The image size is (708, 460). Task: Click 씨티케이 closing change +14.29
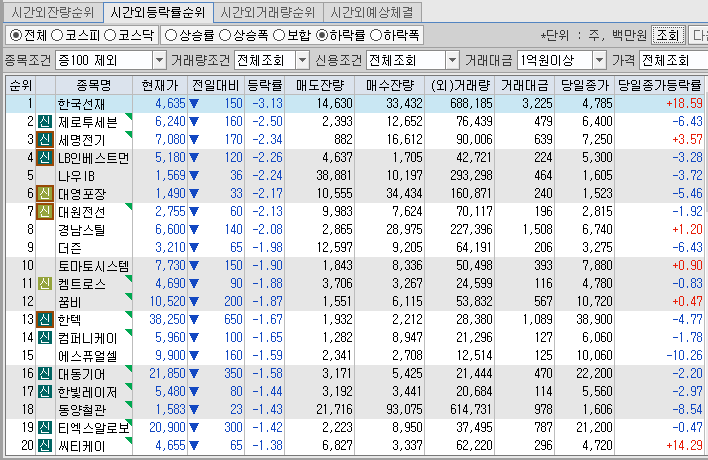684,446
